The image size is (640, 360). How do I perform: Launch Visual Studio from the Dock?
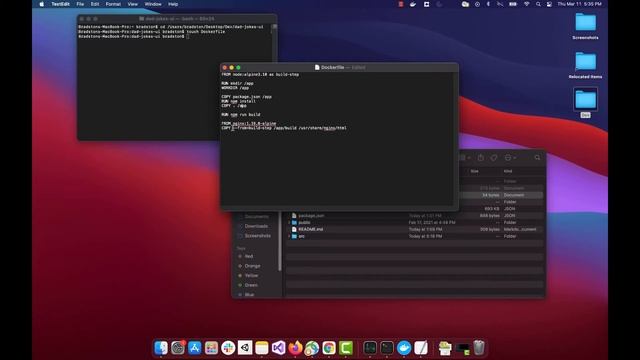tap(279, 348)
